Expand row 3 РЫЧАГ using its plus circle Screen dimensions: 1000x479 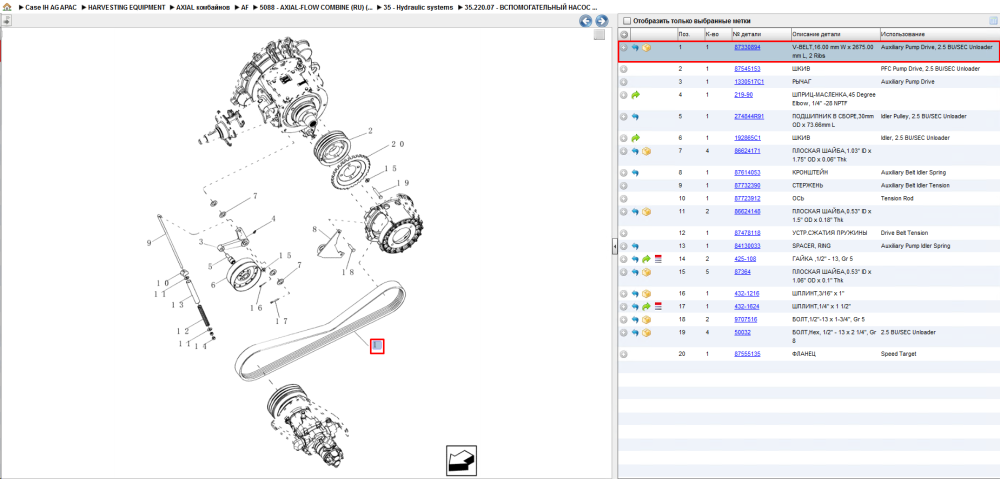[x=624, y=82]
